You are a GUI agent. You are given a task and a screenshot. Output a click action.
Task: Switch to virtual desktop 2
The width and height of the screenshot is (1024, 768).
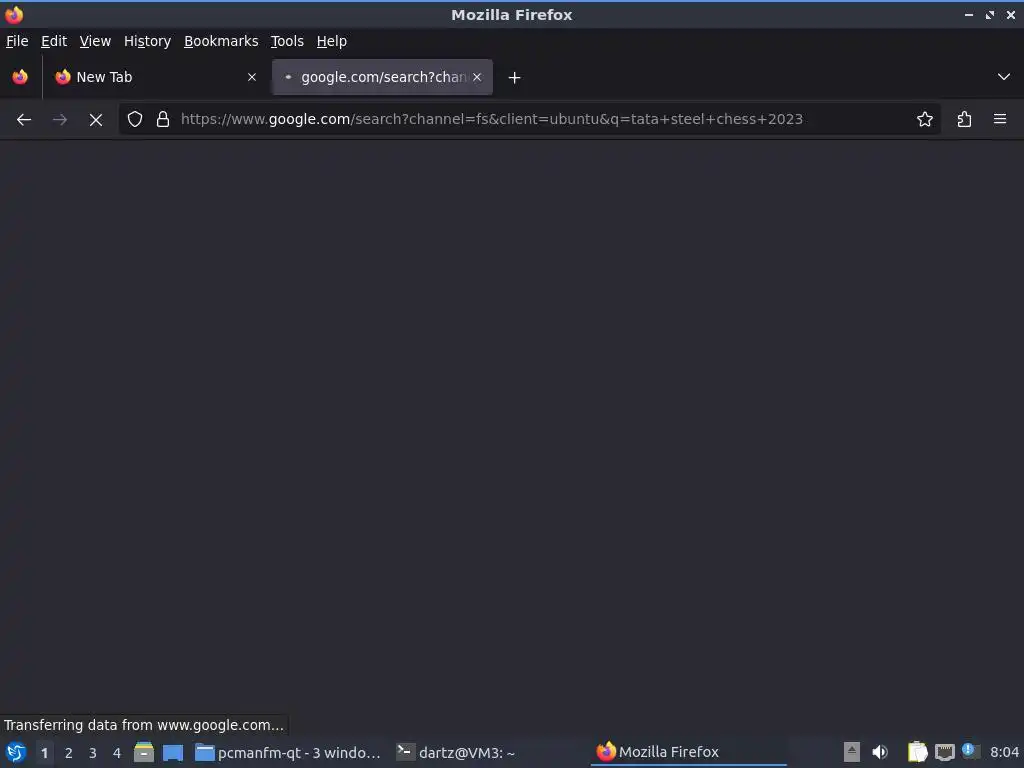coord(69,753)
